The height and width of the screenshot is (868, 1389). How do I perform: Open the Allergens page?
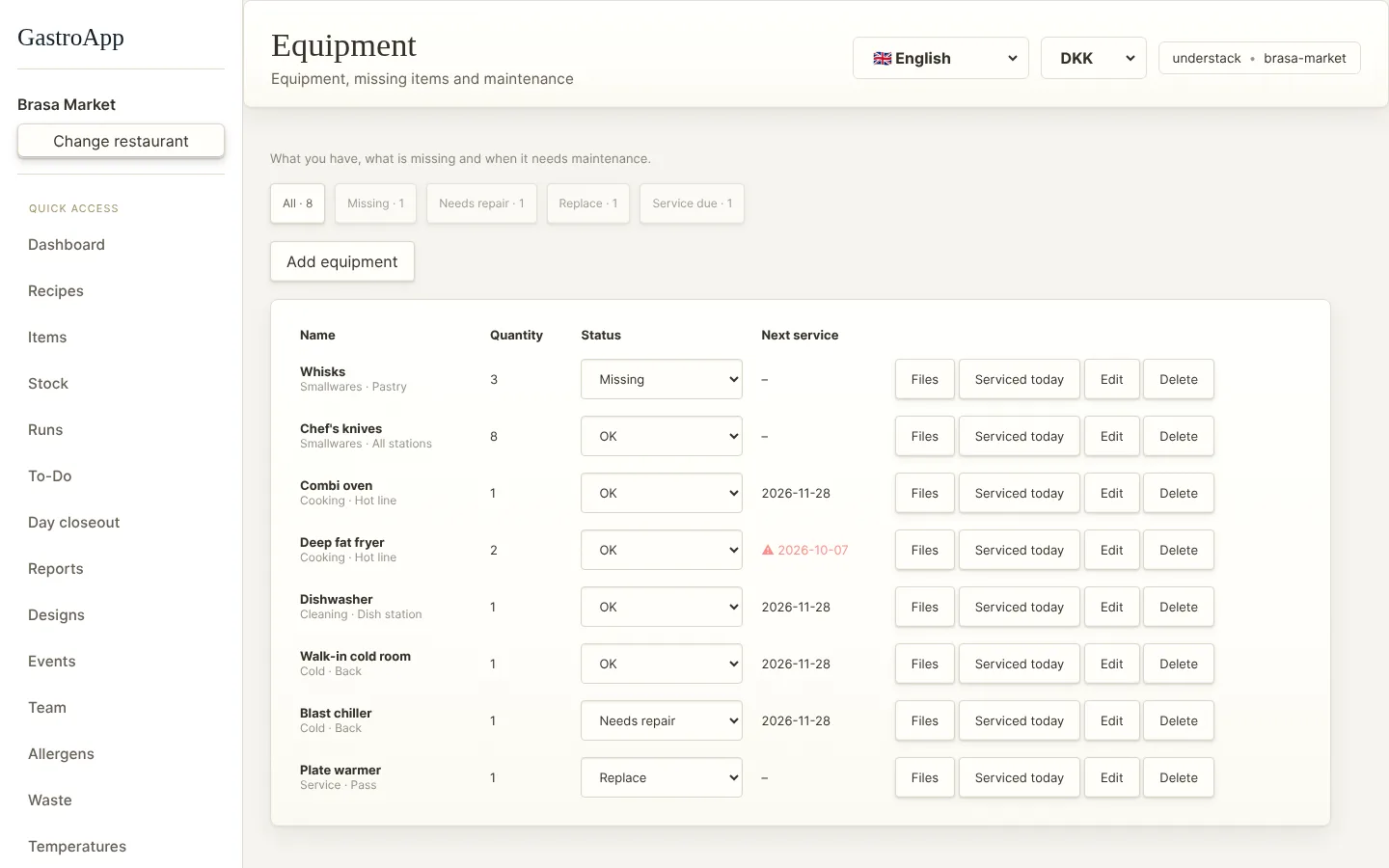62,754
